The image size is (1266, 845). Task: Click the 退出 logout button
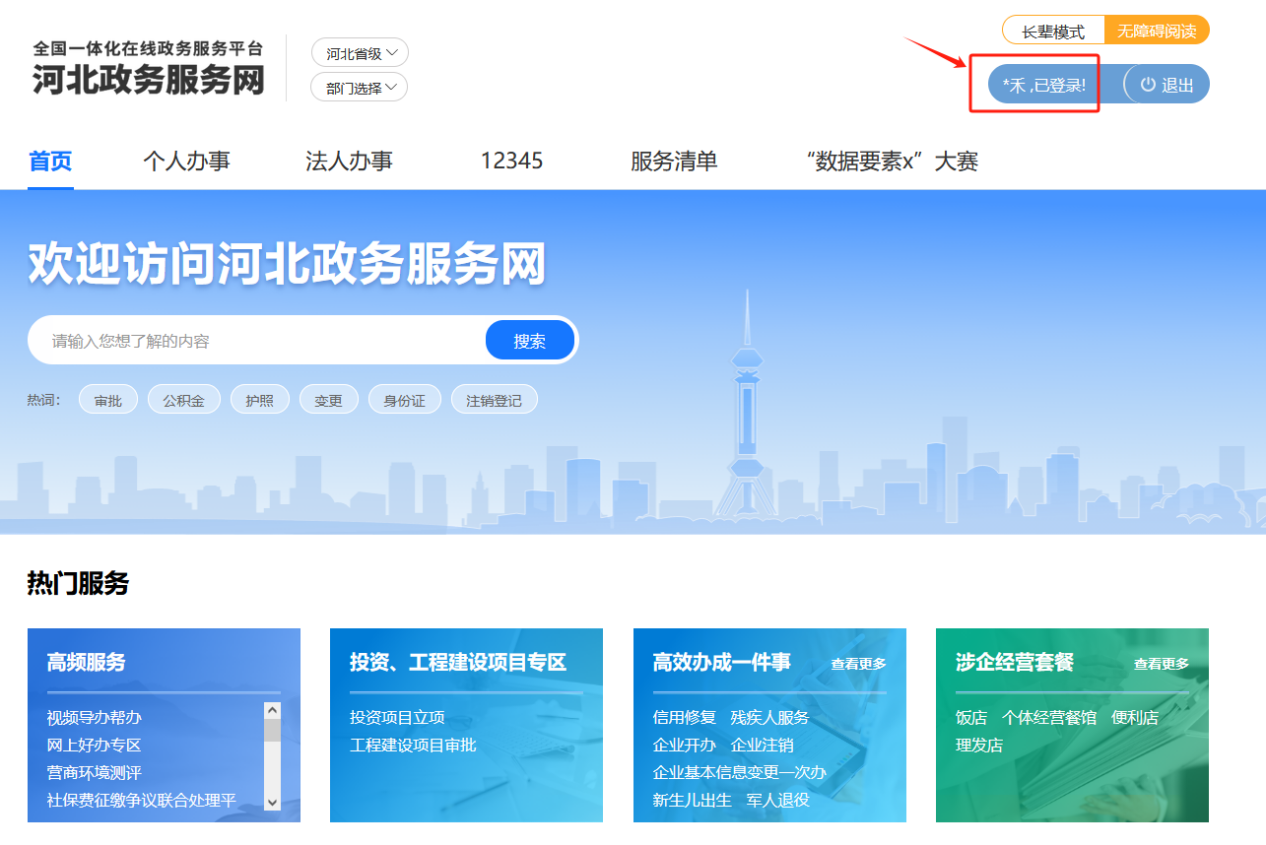click(1168, 85)
